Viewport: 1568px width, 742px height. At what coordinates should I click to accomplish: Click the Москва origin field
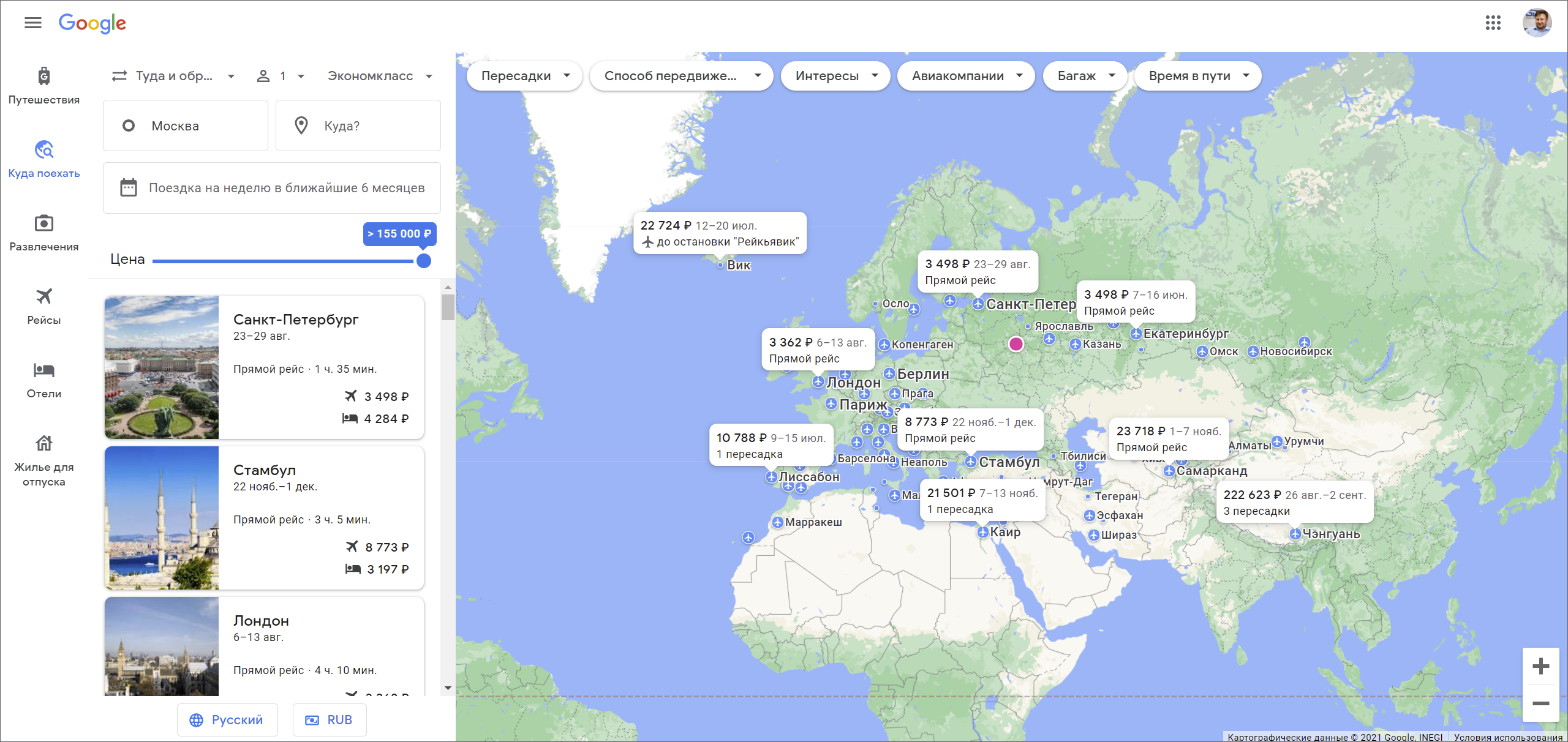(186, 126)
